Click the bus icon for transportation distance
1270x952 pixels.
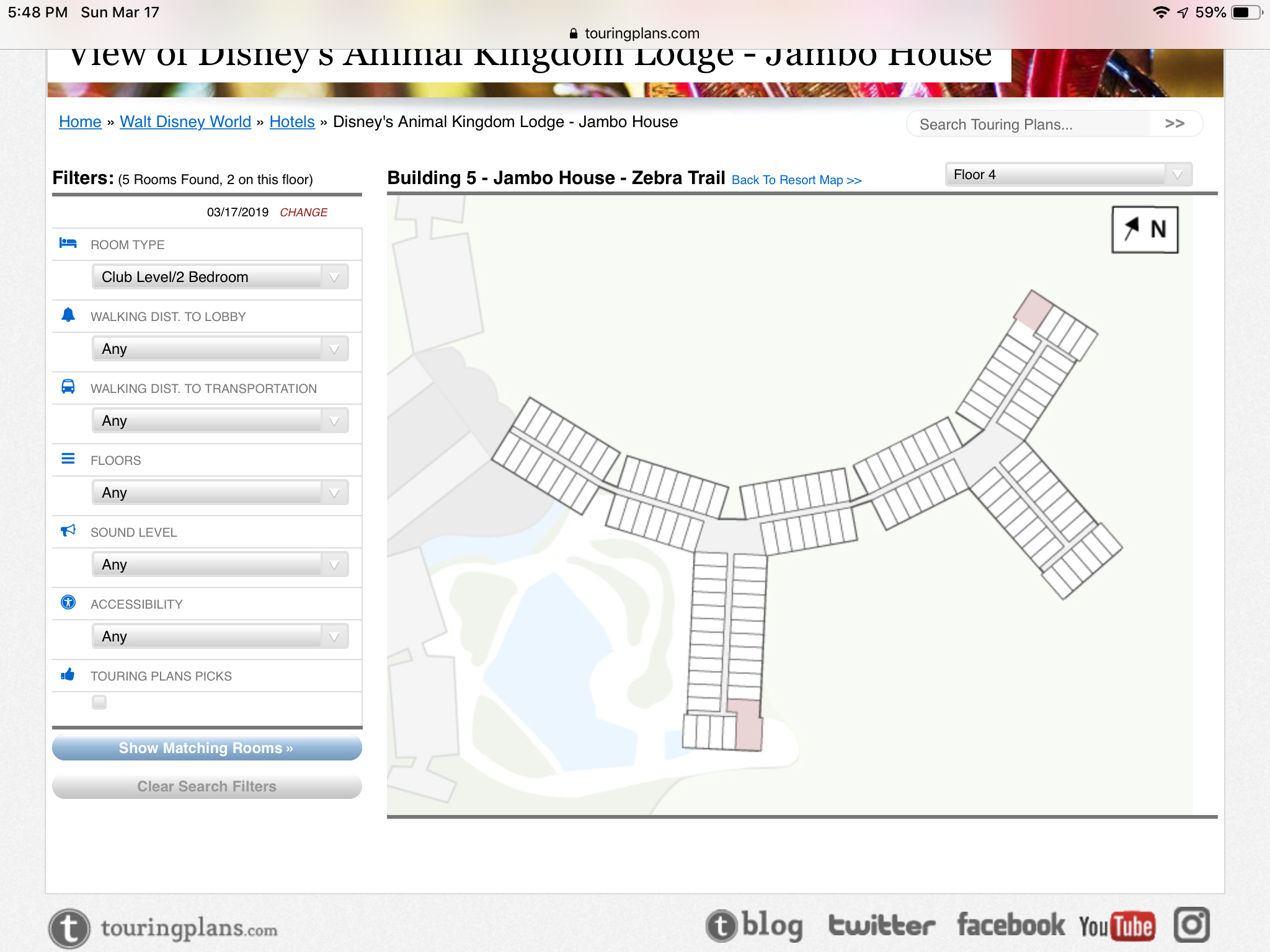[68, 387]
